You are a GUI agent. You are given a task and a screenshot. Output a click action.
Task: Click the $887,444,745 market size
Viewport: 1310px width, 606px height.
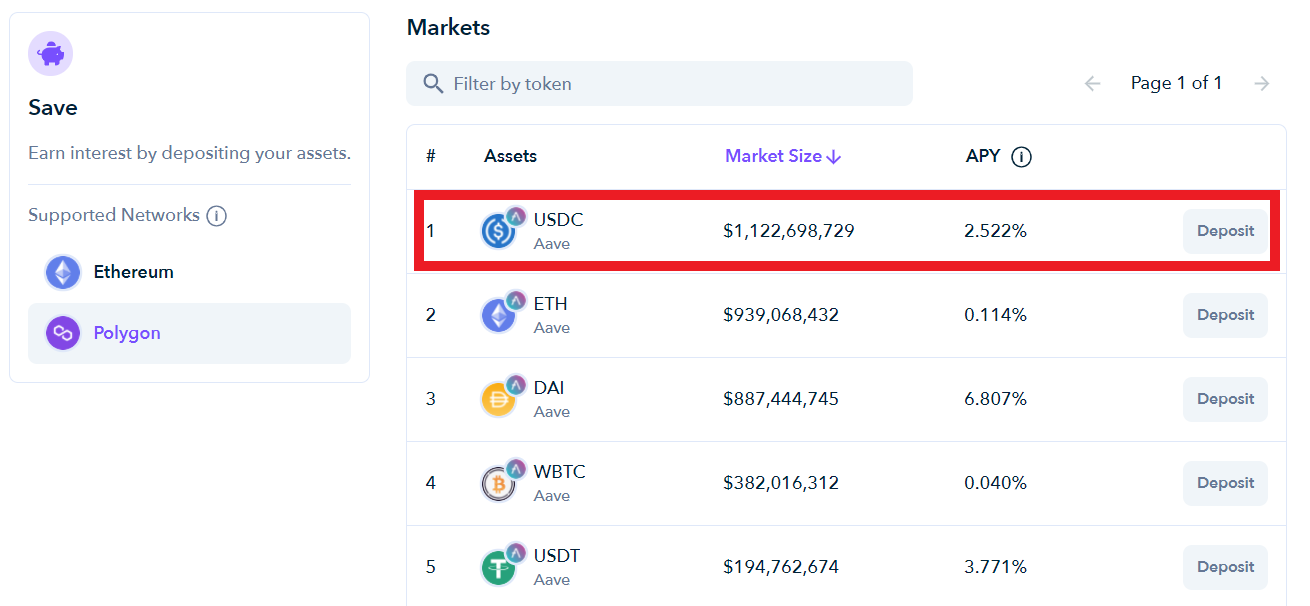[x=781, y=399]
